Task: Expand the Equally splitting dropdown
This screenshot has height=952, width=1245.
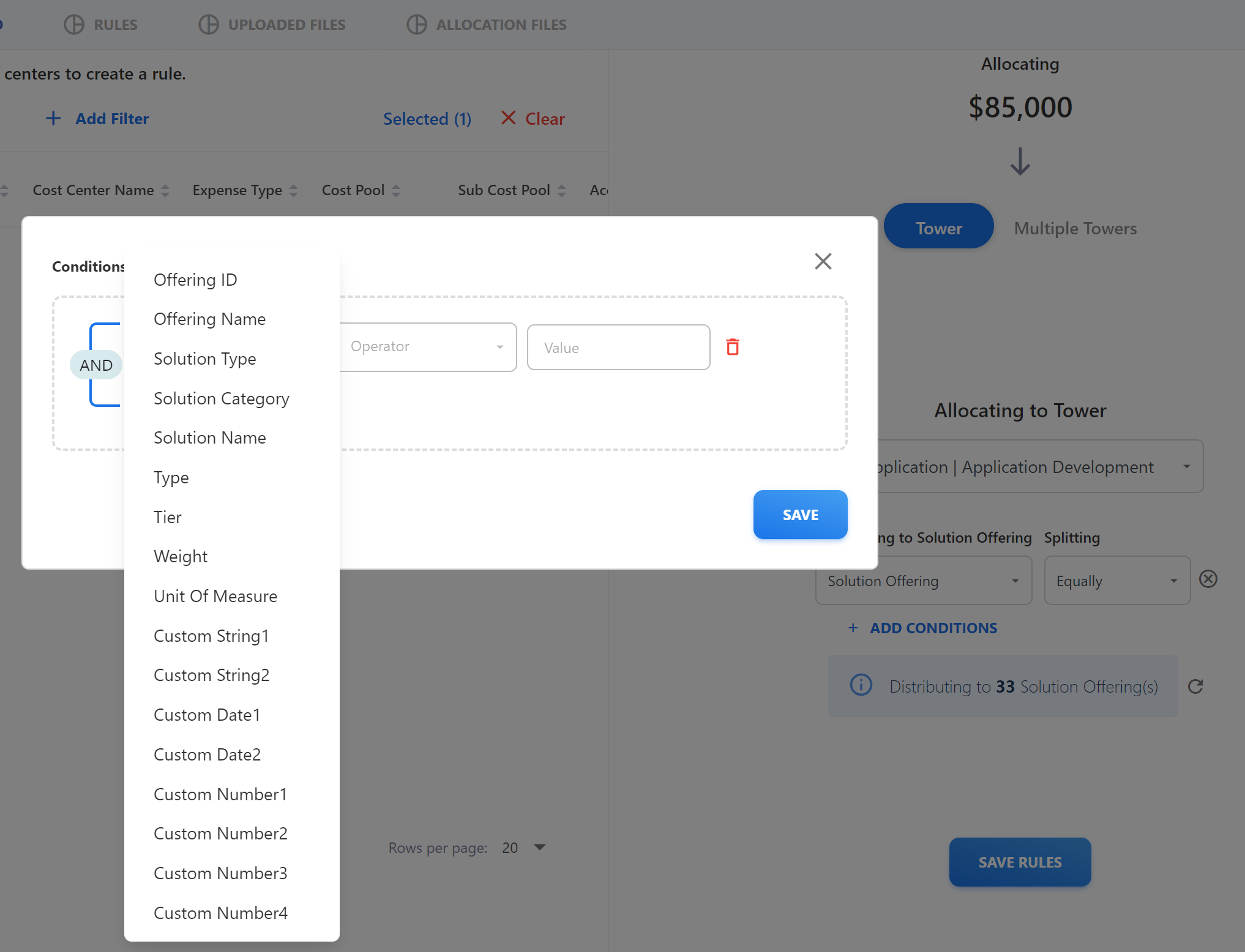Action: [1116, 581]
